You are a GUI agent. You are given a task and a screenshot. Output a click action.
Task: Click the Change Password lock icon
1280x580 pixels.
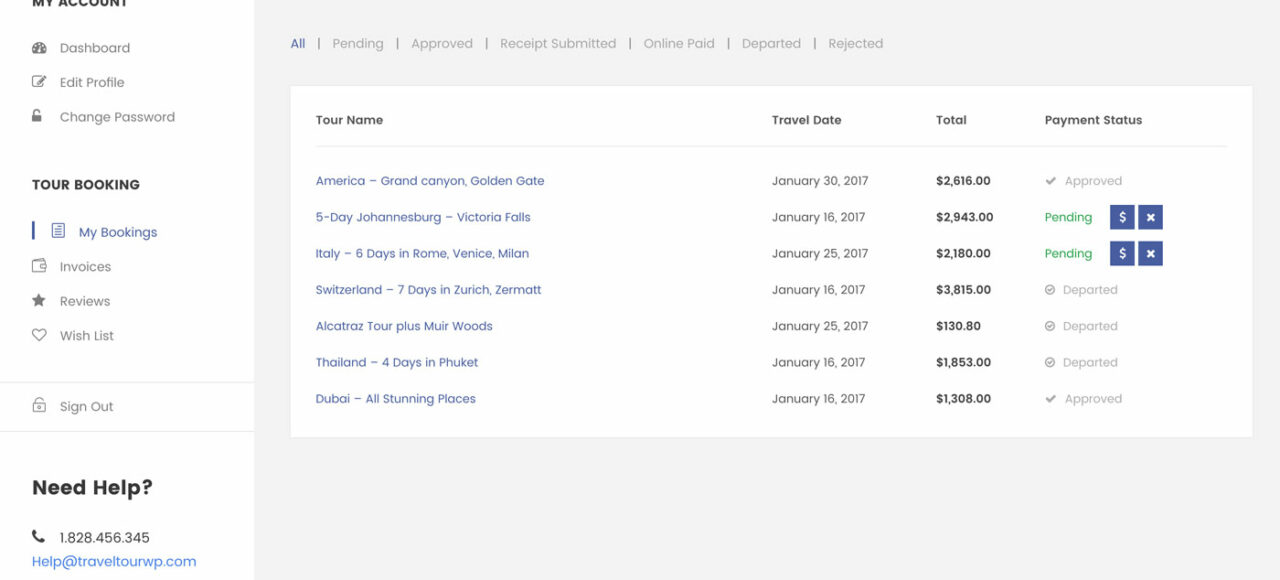pyautogui.click(x=37, y=116)
